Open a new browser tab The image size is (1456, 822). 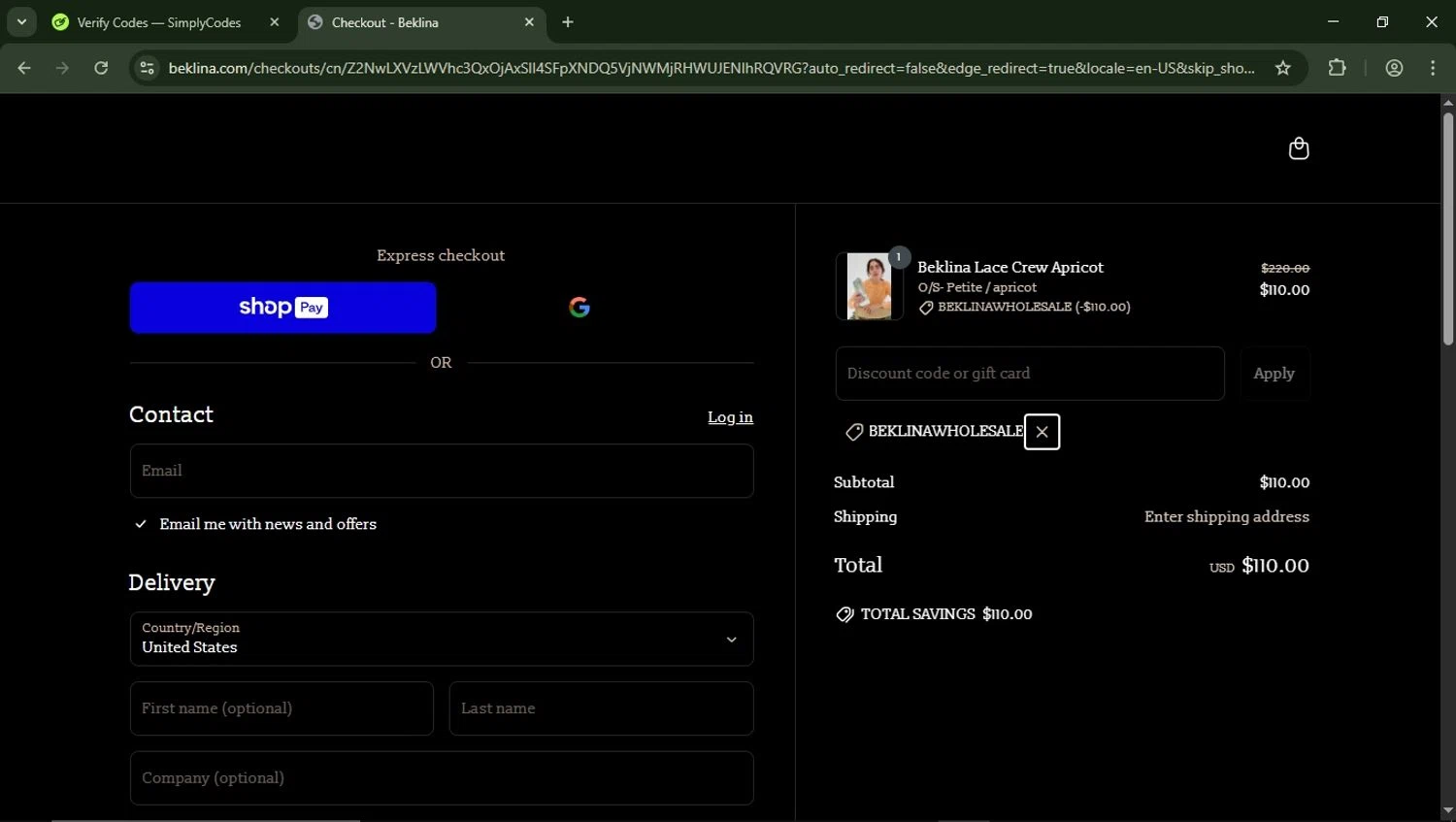pyautogui.click(x=568, y=22)
